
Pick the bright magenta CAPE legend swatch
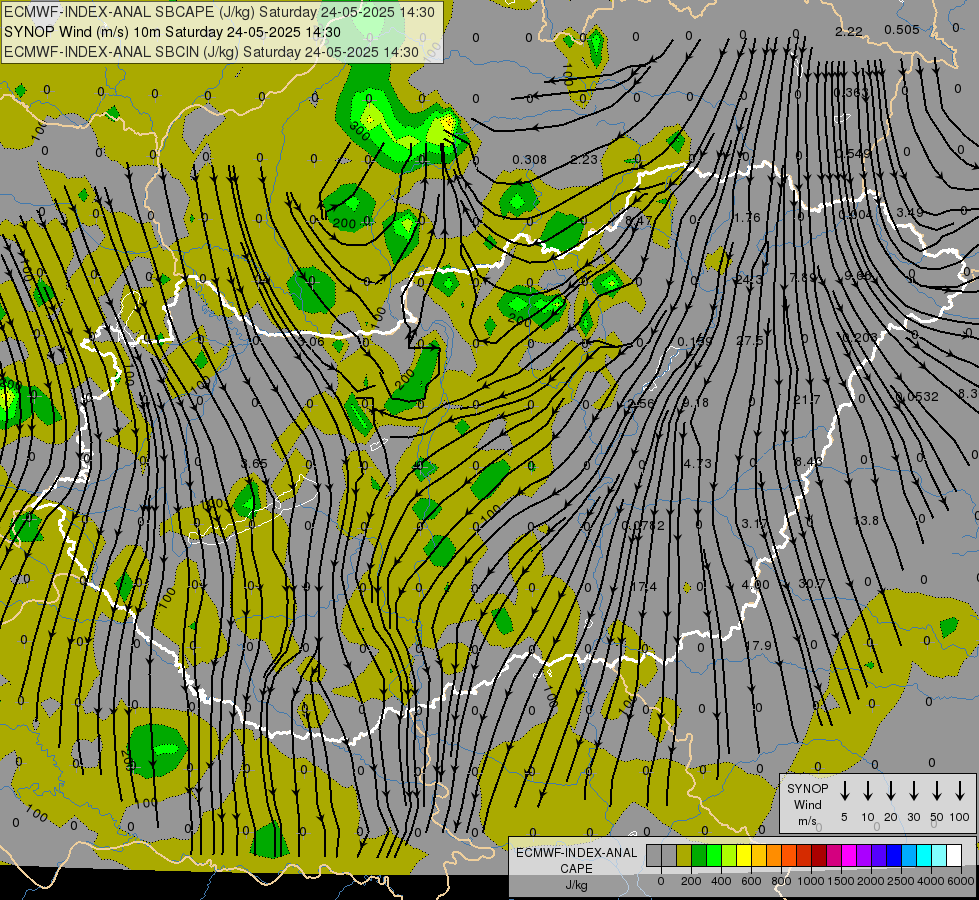pyautogui.click(x=849, y=855)
